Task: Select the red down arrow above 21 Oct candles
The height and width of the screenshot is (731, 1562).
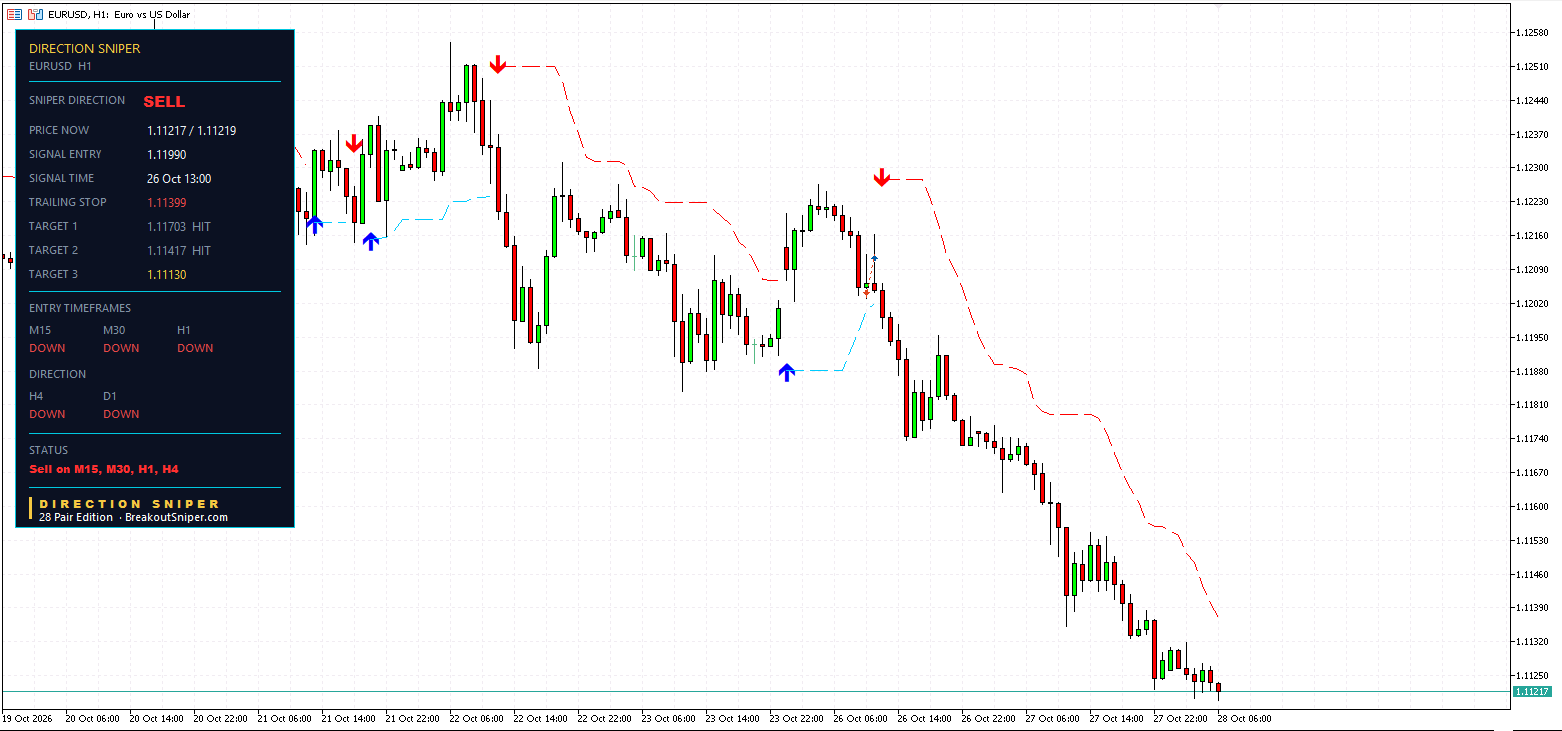Action: pos(353,144)
